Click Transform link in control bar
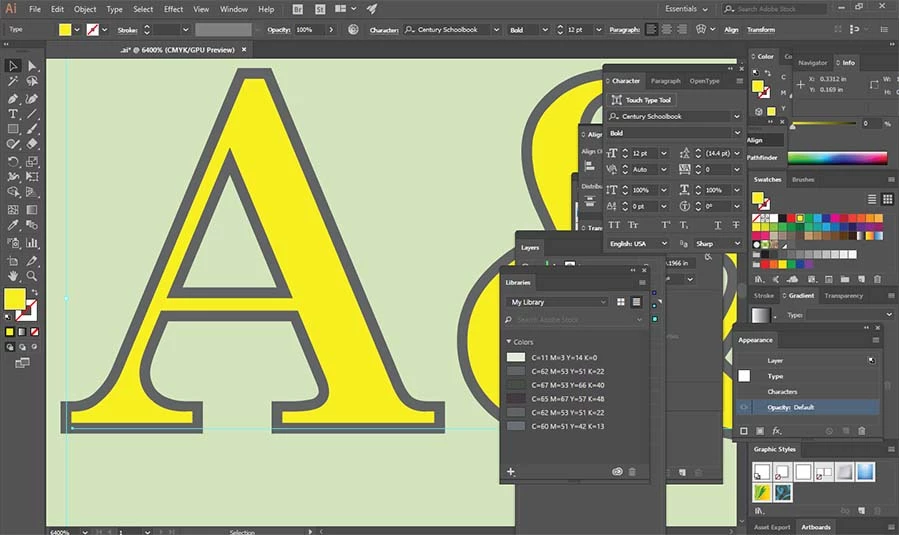Screen dimensions: 899x535 (761, 29)
